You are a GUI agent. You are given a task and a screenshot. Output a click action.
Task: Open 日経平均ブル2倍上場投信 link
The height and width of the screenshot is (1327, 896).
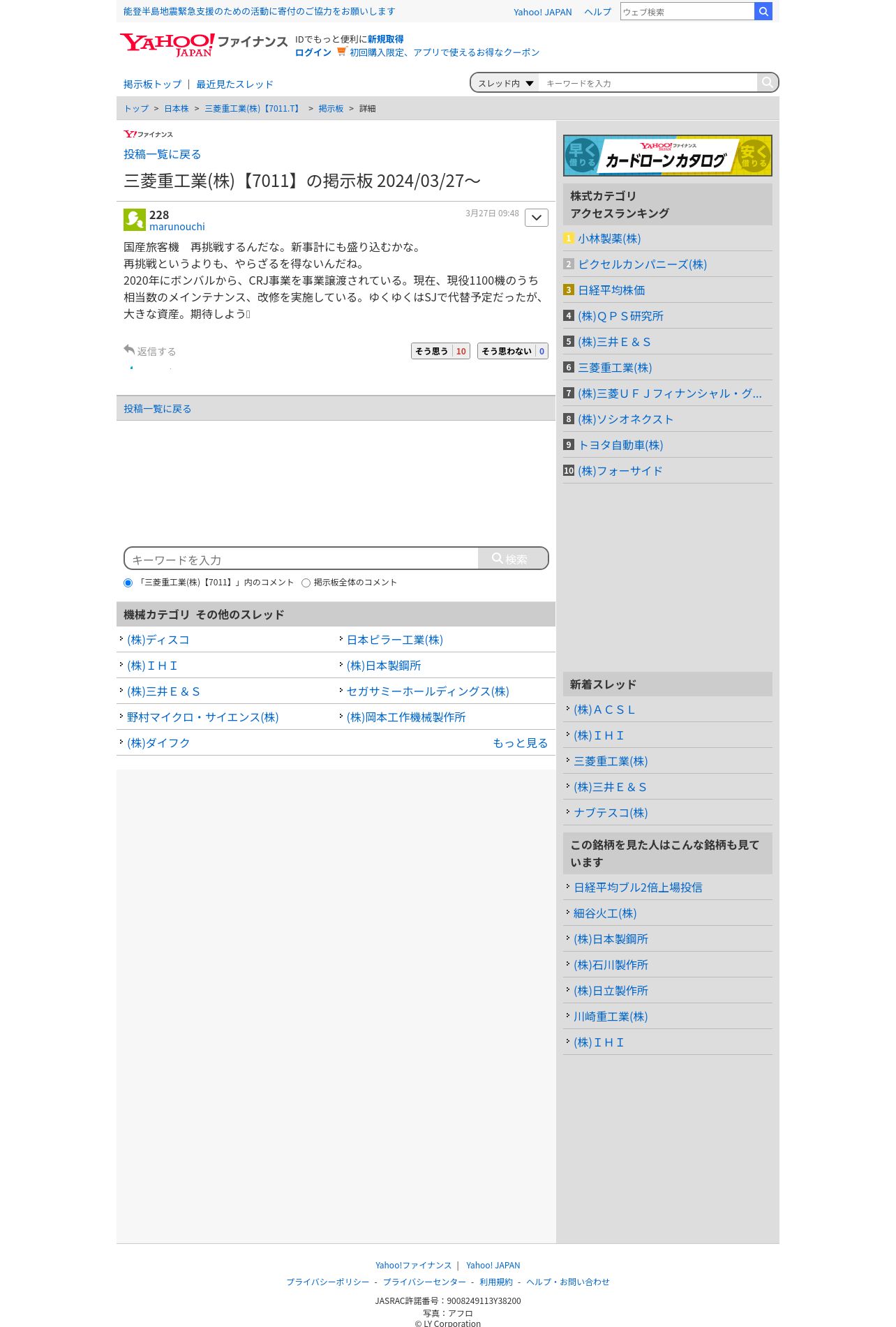coord(638,887)
